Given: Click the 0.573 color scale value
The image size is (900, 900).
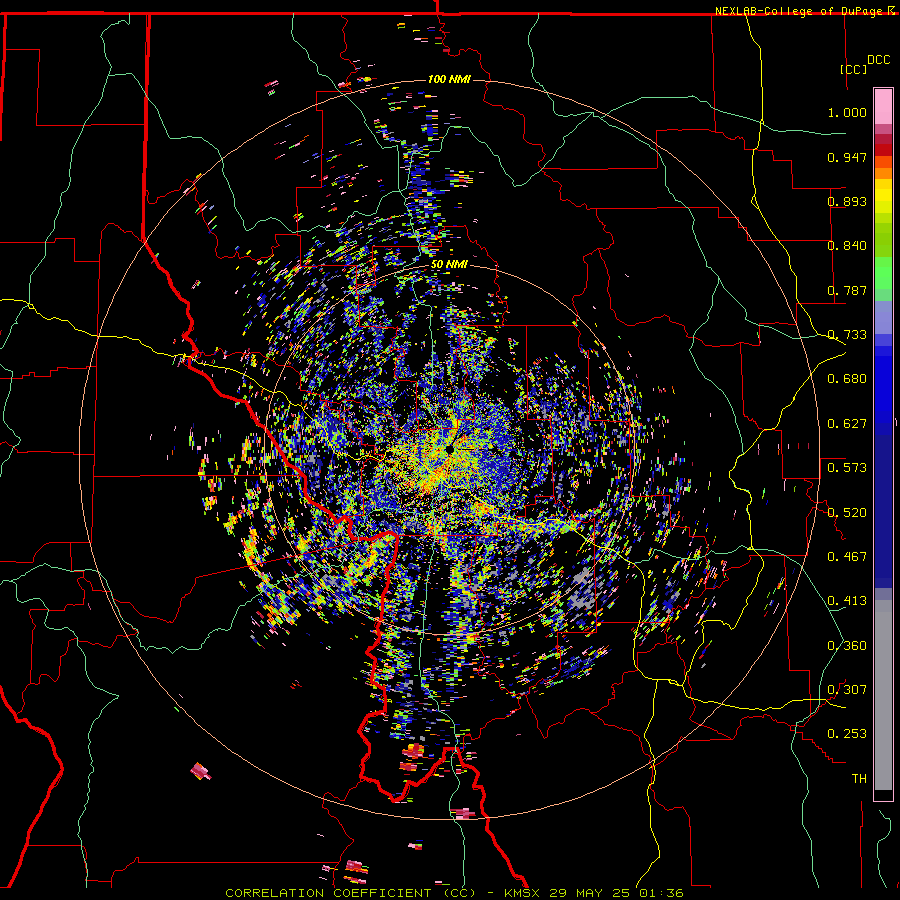Looking at the screenshot, I should point(847,468).
